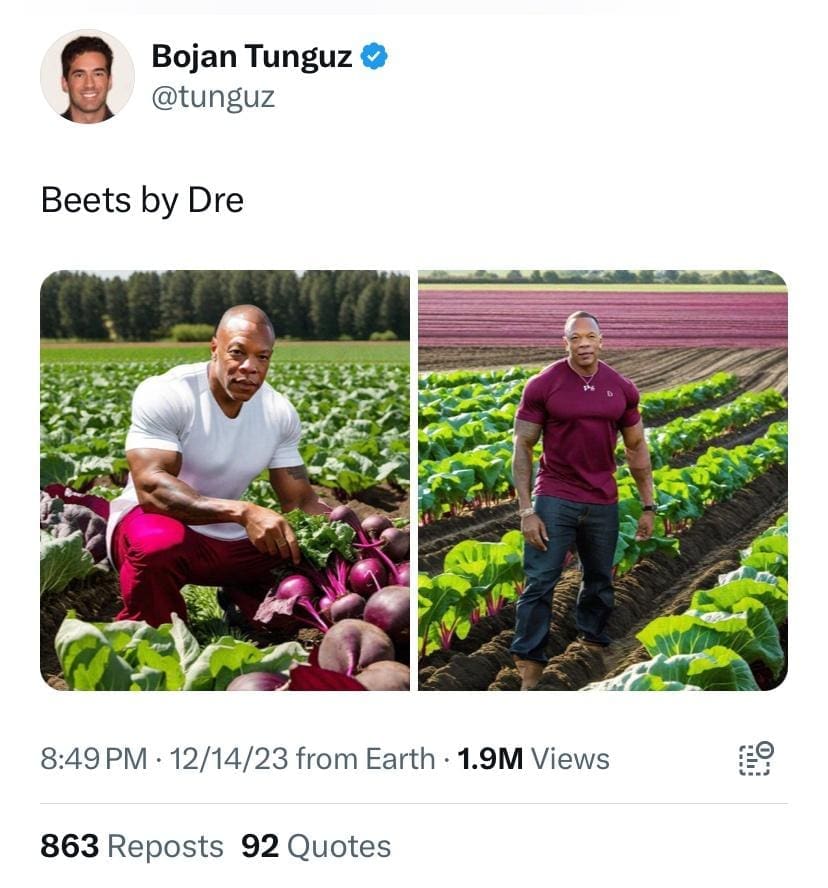The height and width of the screenshot is (888, 828).
Task: Click the 8:49 PM timestamp
Action: (x=94, y=759)
